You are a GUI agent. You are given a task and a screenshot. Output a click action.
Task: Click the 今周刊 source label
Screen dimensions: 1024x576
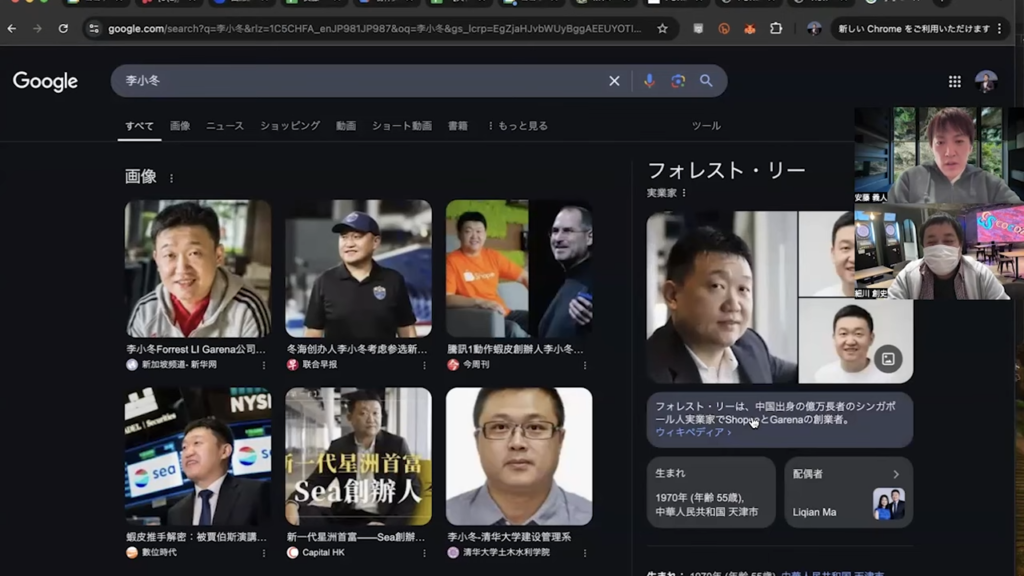click(476, 364)
